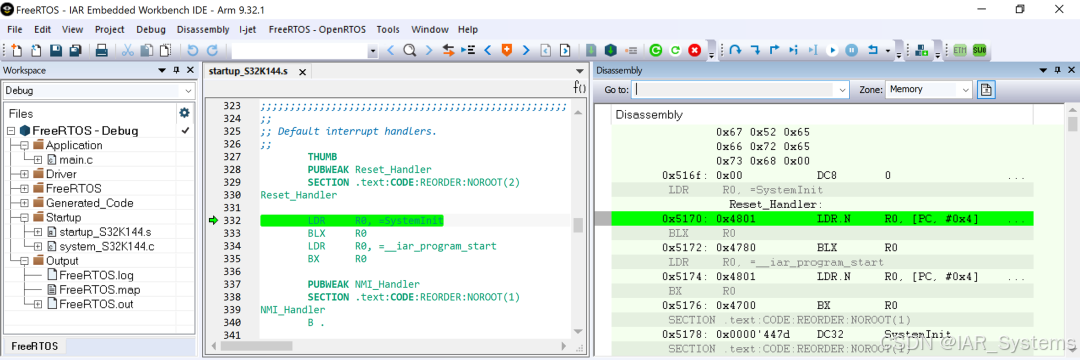Viewport: 1080px width, 360px height.
Task: Open the Disassembly menu
Action: [202, 30]
